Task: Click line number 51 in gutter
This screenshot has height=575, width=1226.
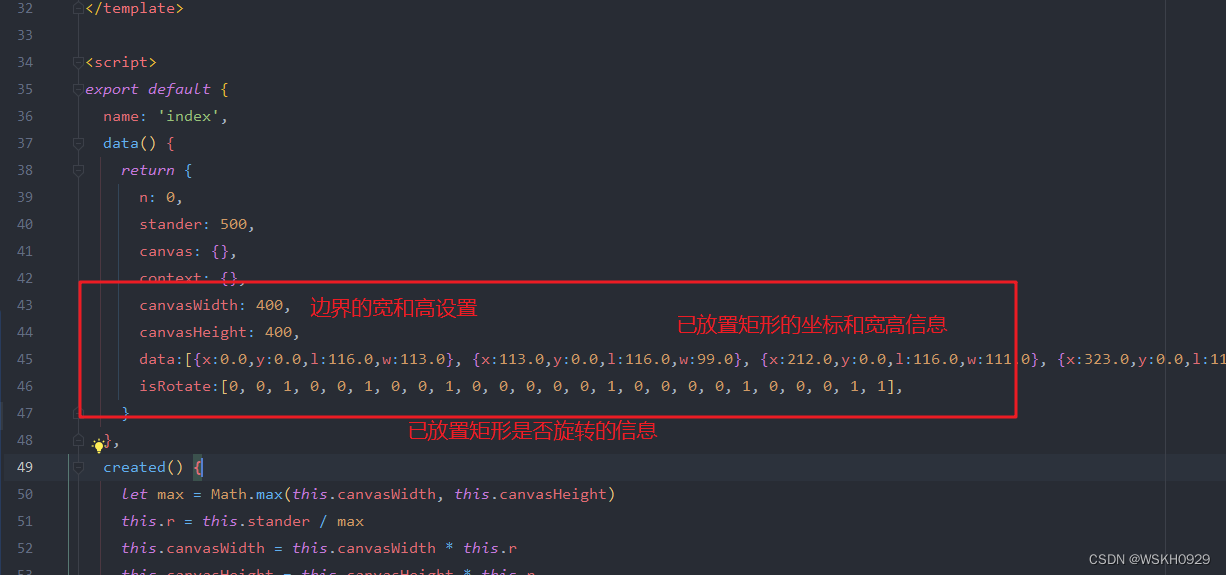Action: coord(24,521)
